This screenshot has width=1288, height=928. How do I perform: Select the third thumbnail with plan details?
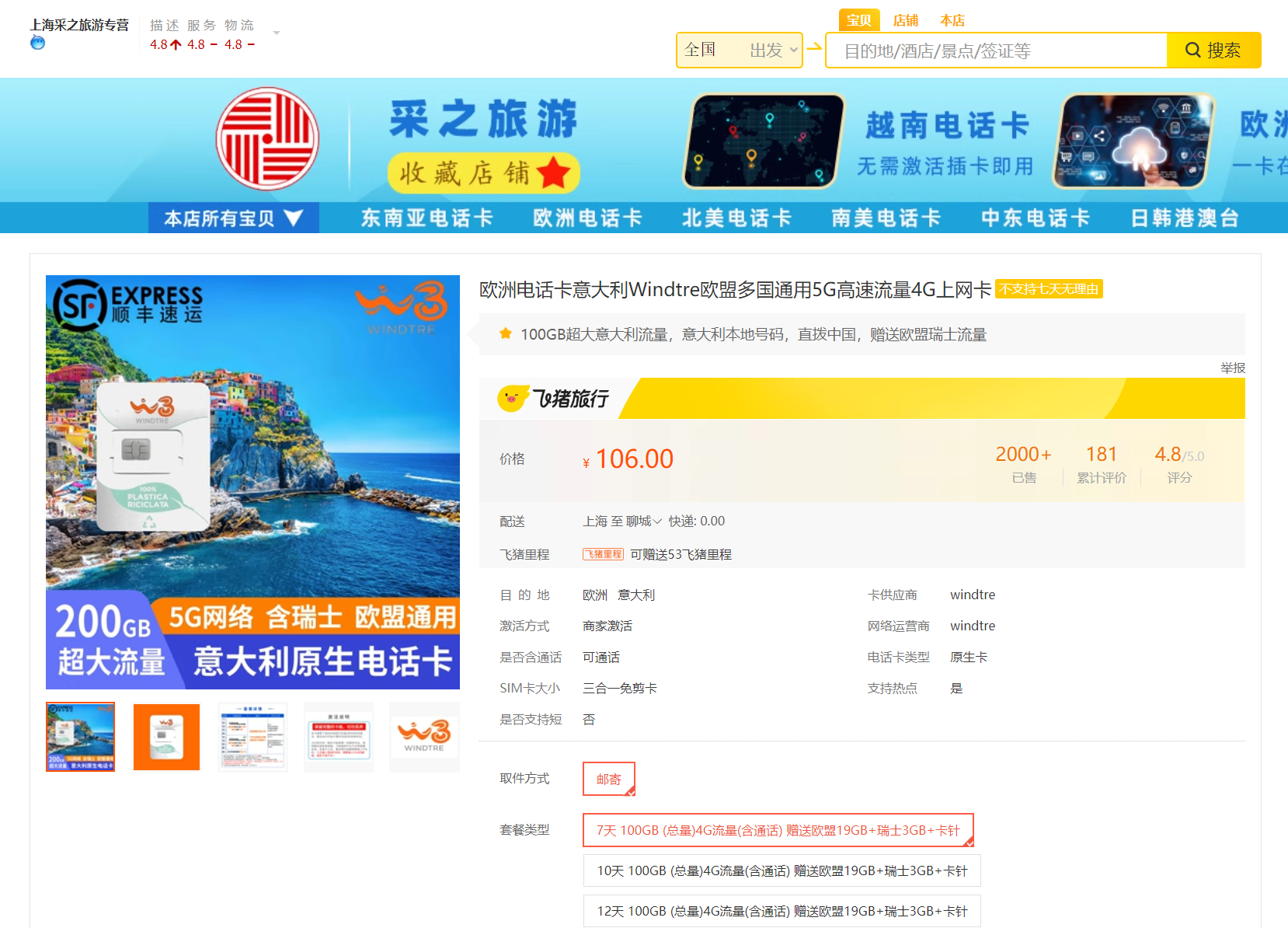(252, 737)
